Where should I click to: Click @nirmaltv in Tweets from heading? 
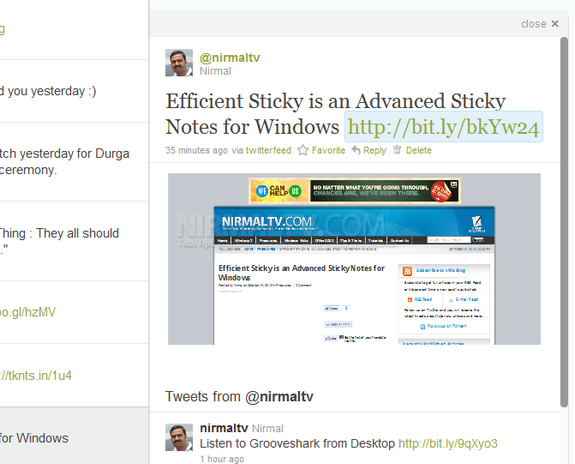tap(279, 397)
